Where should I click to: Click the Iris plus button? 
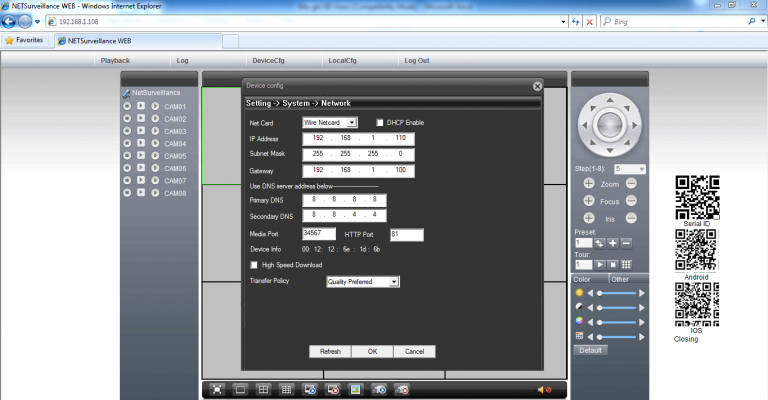click(x=588, y=217)
